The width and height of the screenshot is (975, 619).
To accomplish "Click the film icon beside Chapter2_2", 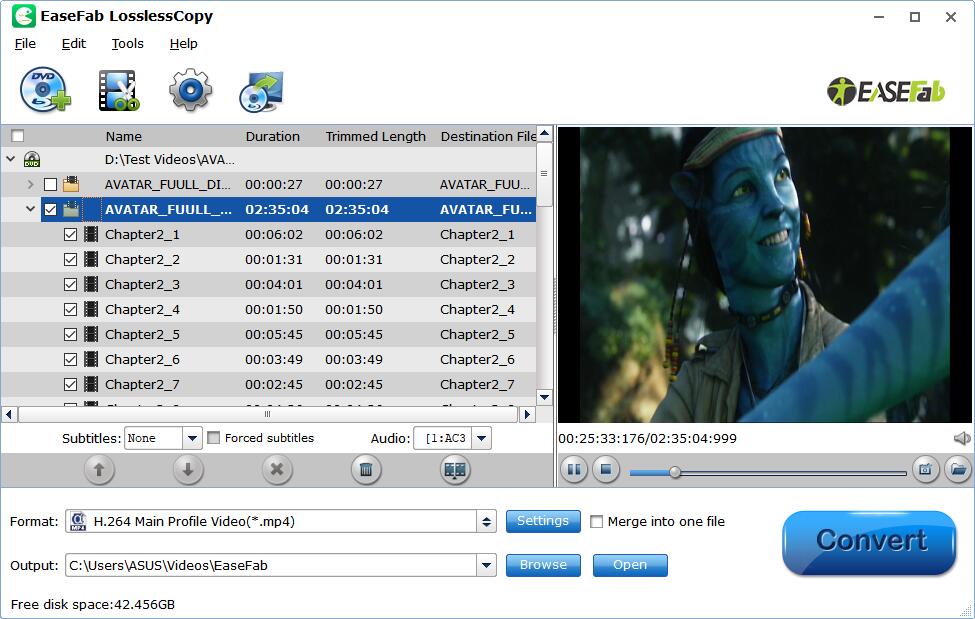I will click(x=91, y=259).
